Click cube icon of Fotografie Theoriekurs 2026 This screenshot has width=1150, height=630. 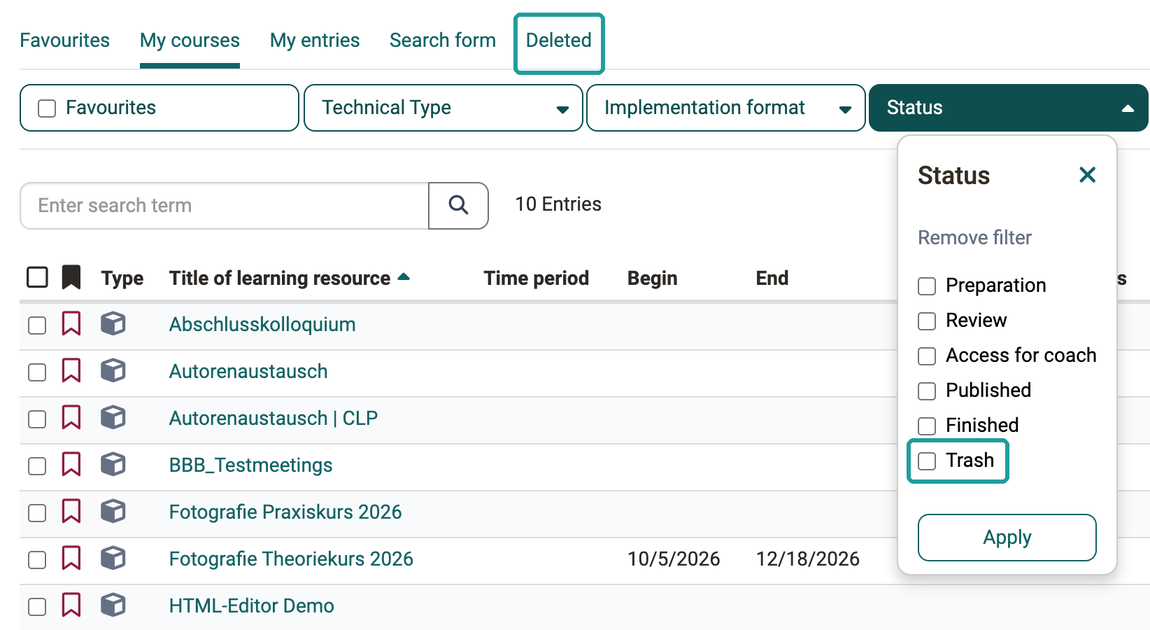tap(113, 558)
